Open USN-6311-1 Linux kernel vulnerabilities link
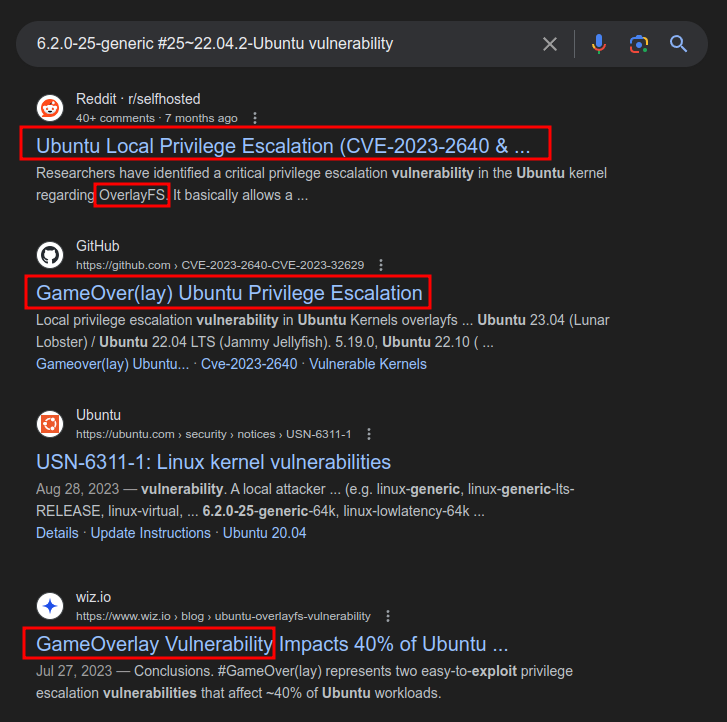 click(x=213, y=462)
